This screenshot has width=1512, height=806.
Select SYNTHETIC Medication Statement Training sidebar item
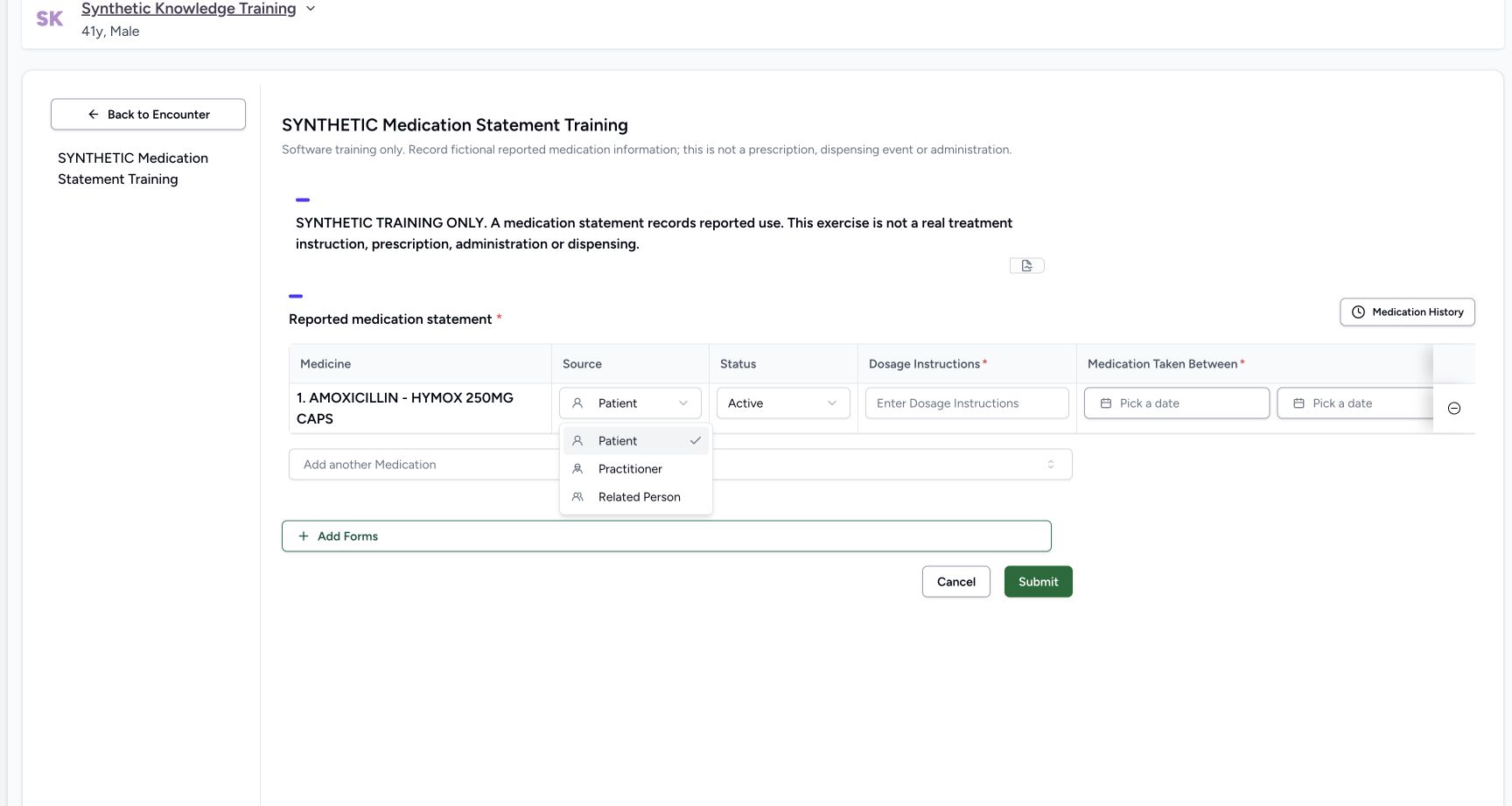(133, 168)
